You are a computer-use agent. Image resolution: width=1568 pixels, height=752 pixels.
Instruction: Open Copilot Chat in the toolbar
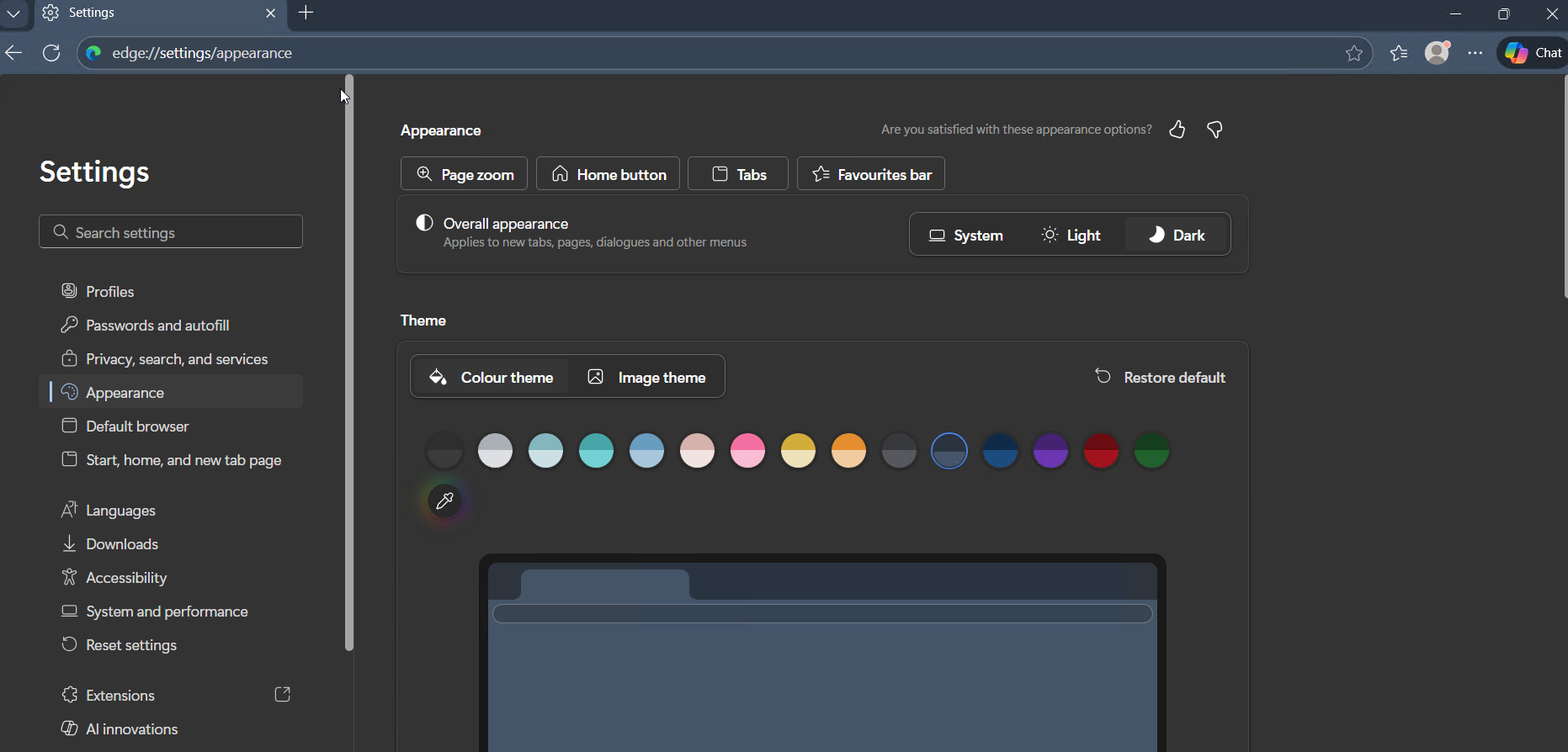click(1533, 53)
